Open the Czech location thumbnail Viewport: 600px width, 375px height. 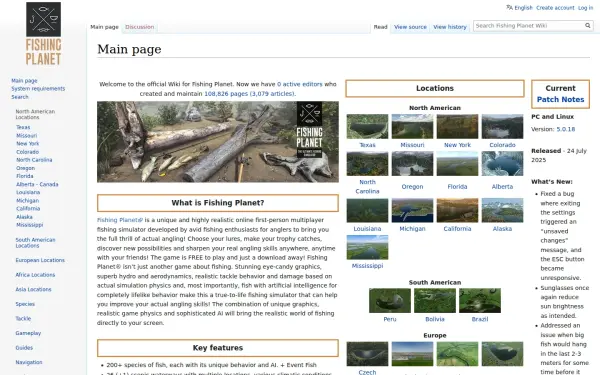367,354
